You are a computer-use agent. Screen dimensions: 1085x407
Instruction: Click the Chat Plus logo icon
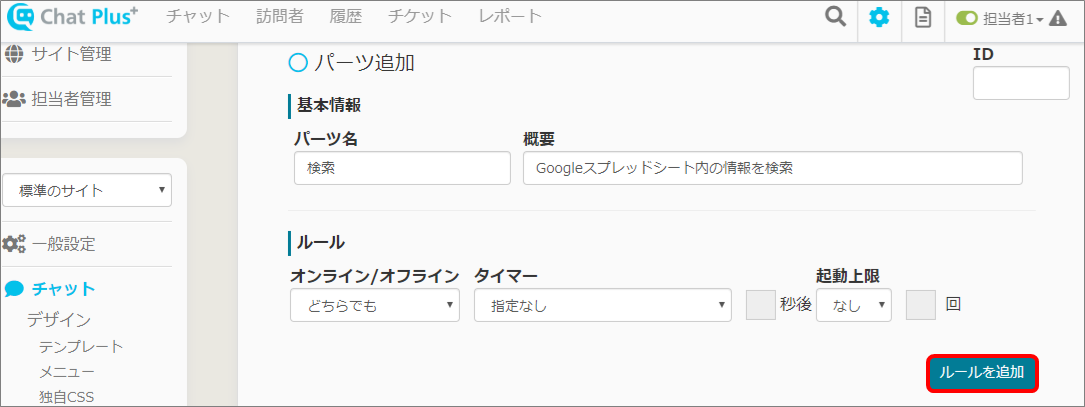pyautogui.click(x=20, y=17)
